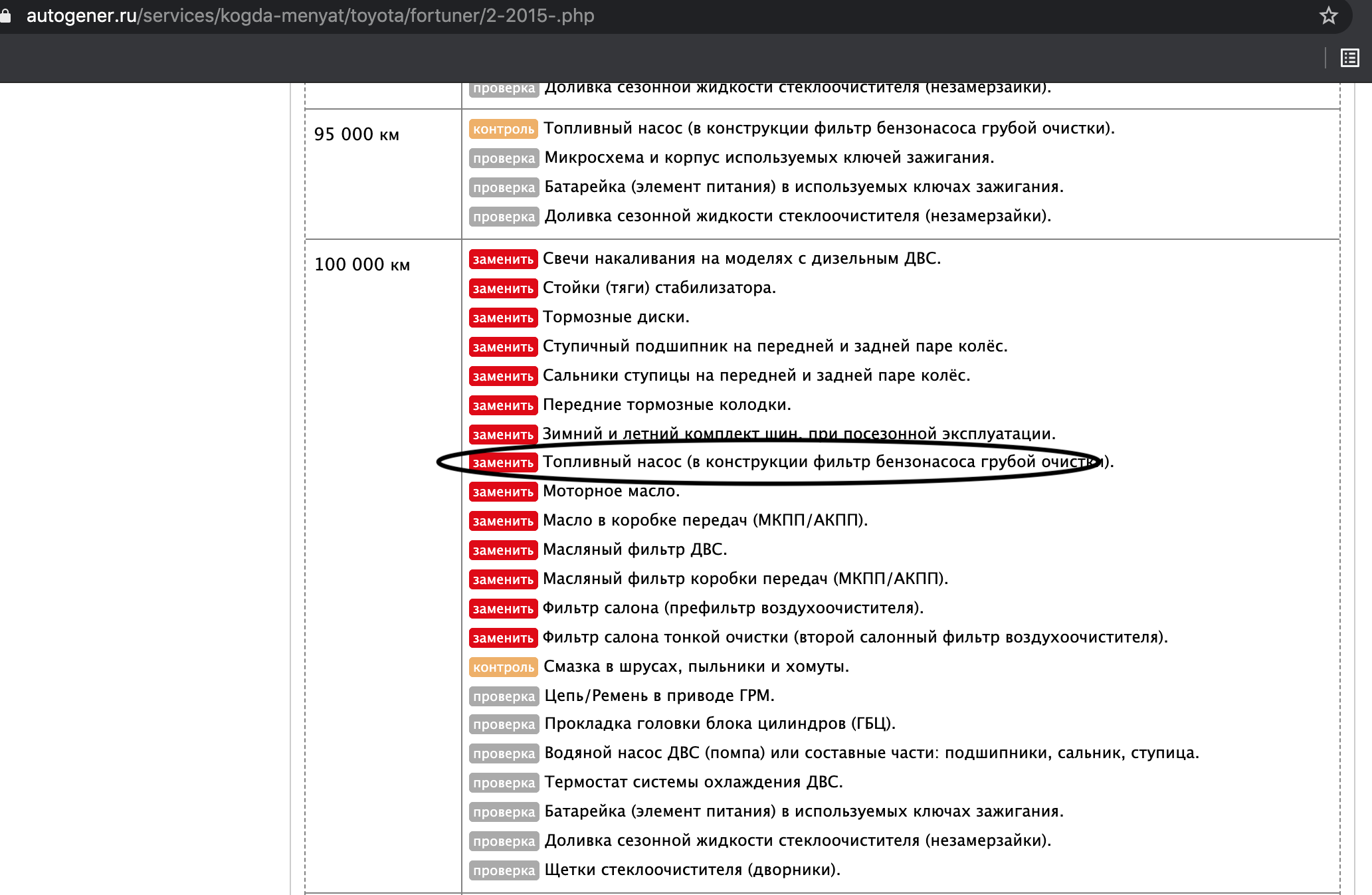Select 'Передние тормозные колодки' entry
This screenshot has height=895, width=1372.
[x=667, y=405]
